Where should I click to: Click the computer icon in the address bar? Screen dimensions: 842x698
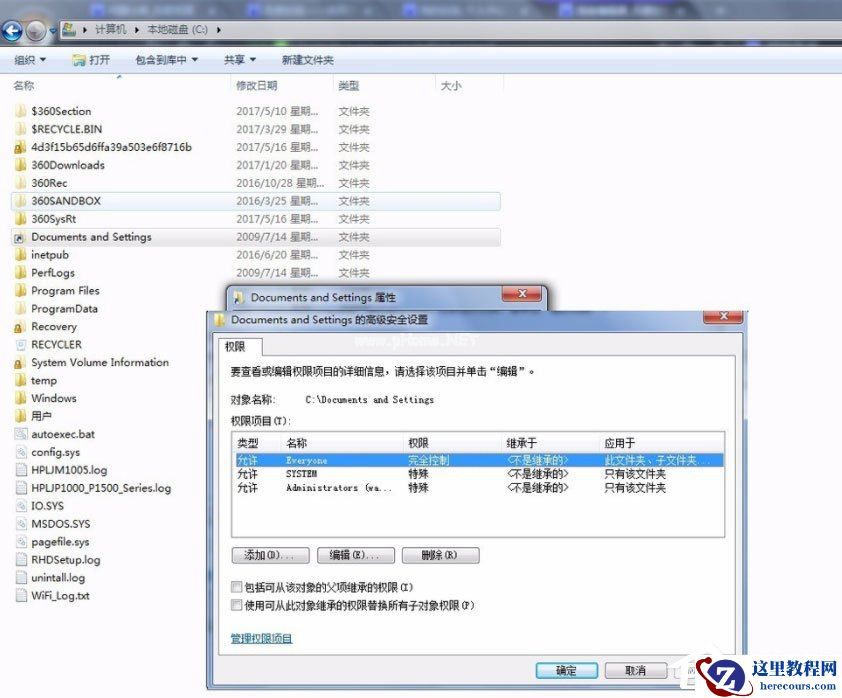coord(69,30)
